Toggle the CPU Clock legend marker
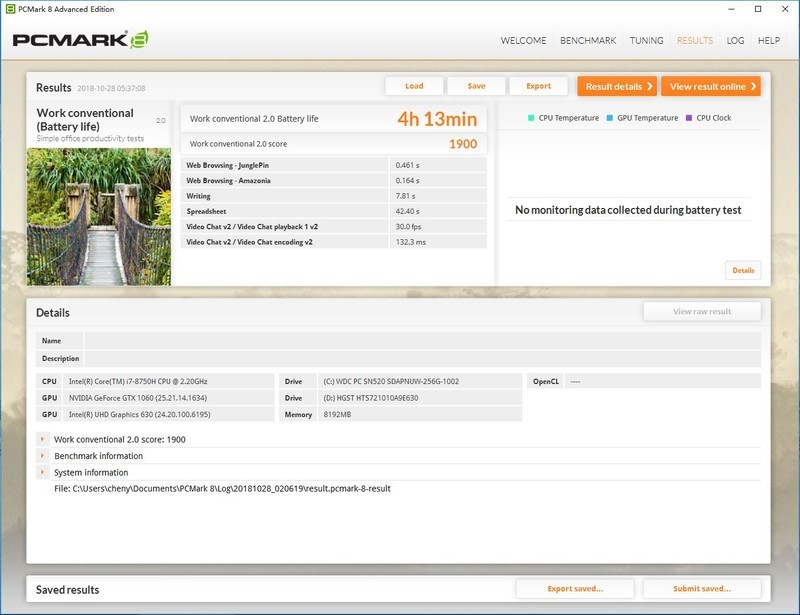Image resolution: width=800 pixels, height=615 pixels. click(689, 118)
